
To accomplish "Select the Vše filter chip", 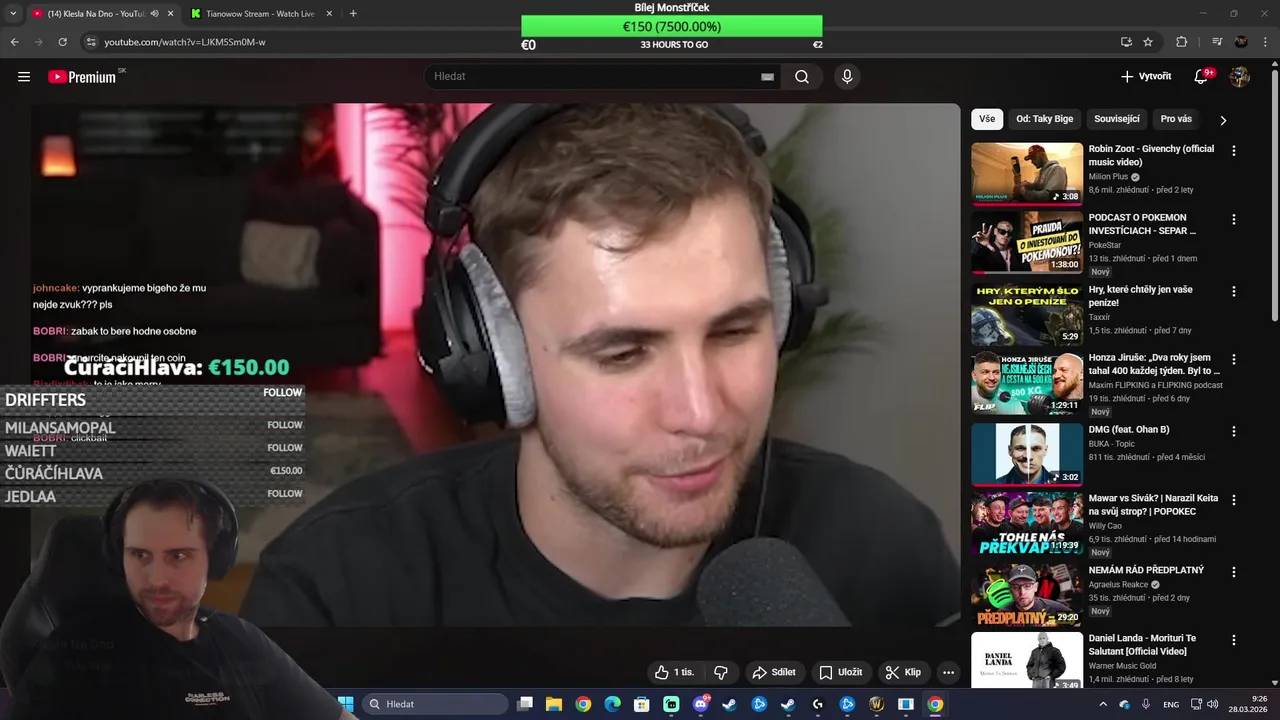I will tap(987, 119).
